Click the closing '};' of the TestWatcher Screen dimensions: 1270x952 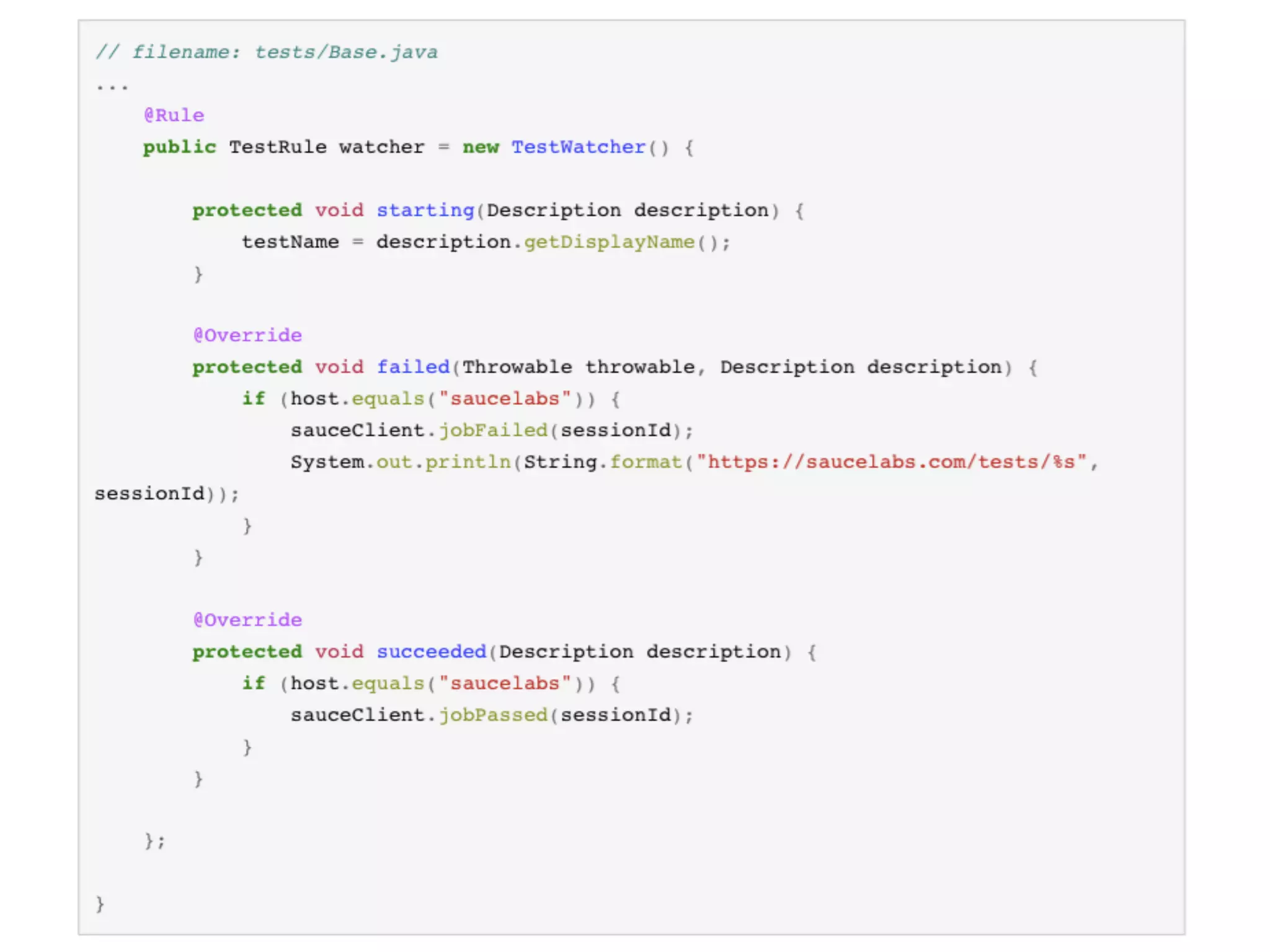(x=154, y=841)
